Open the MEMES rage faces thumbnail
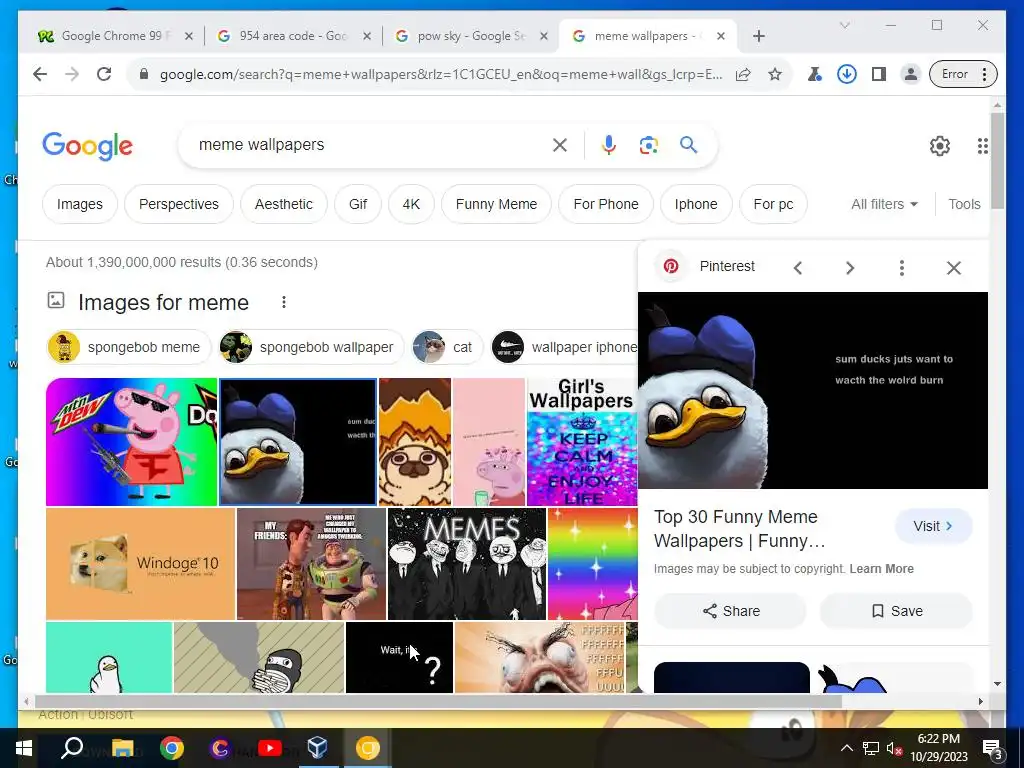This screenshot has width=1024, height=768. pos(467,564)
